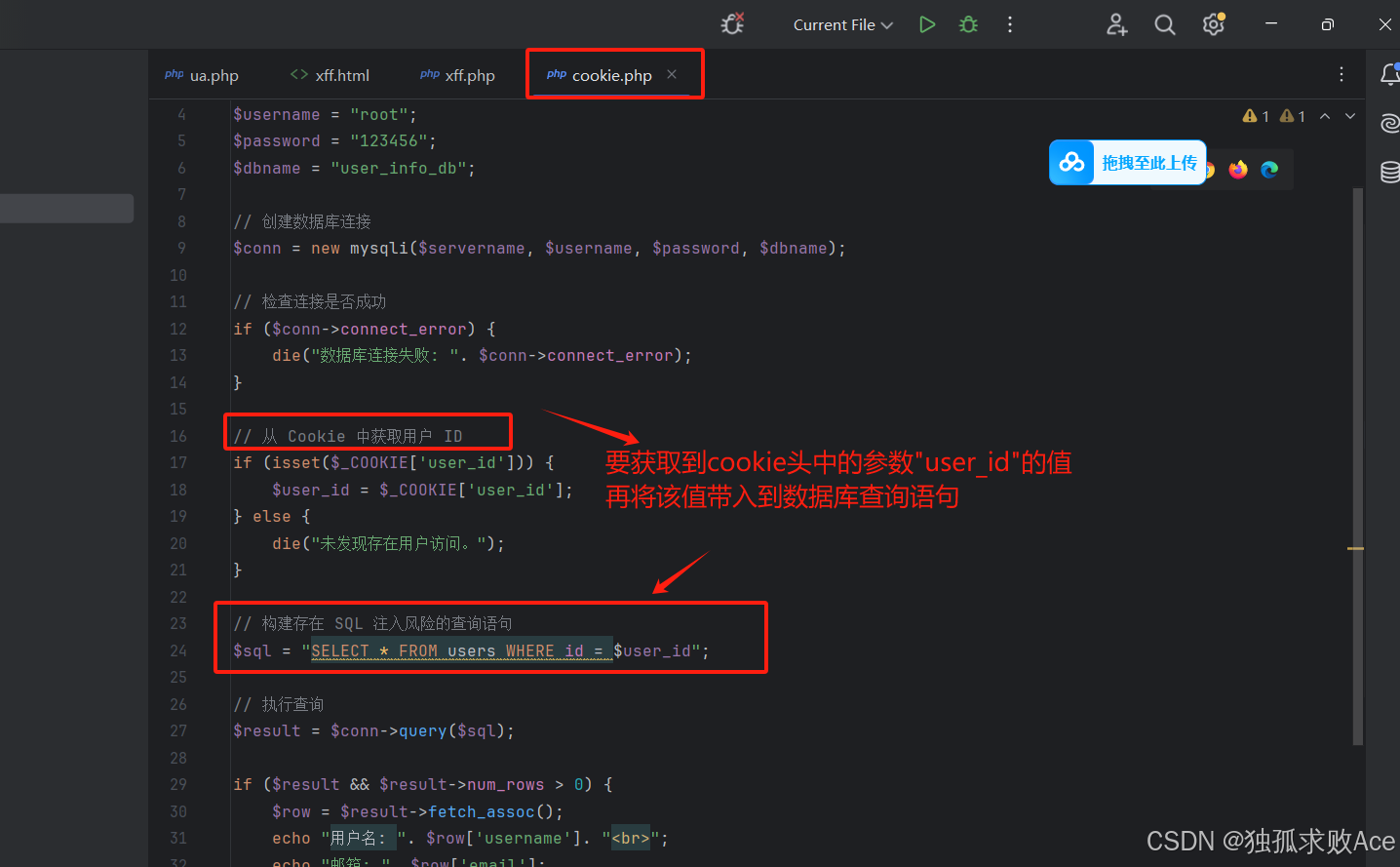Open the Settings gear icon
Screen dimensions: 1400x867
(1213, 24)
